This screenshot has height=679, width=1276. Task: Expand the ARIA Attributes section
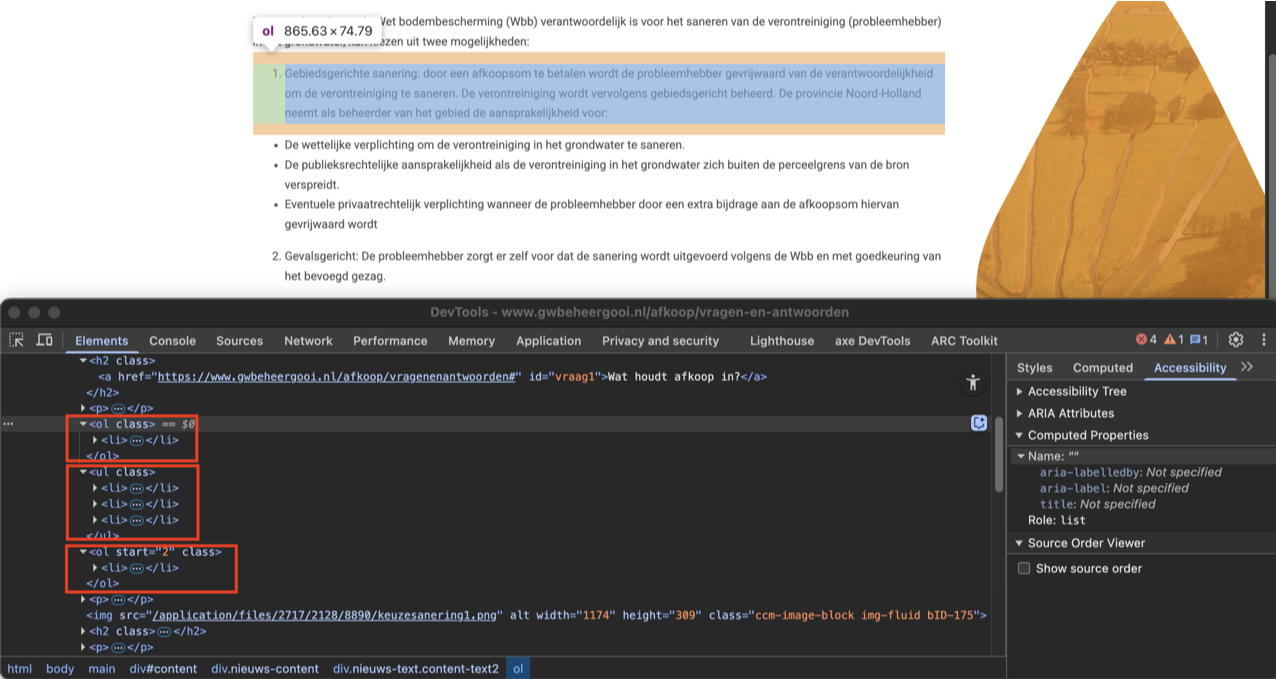coord(1020,413)
